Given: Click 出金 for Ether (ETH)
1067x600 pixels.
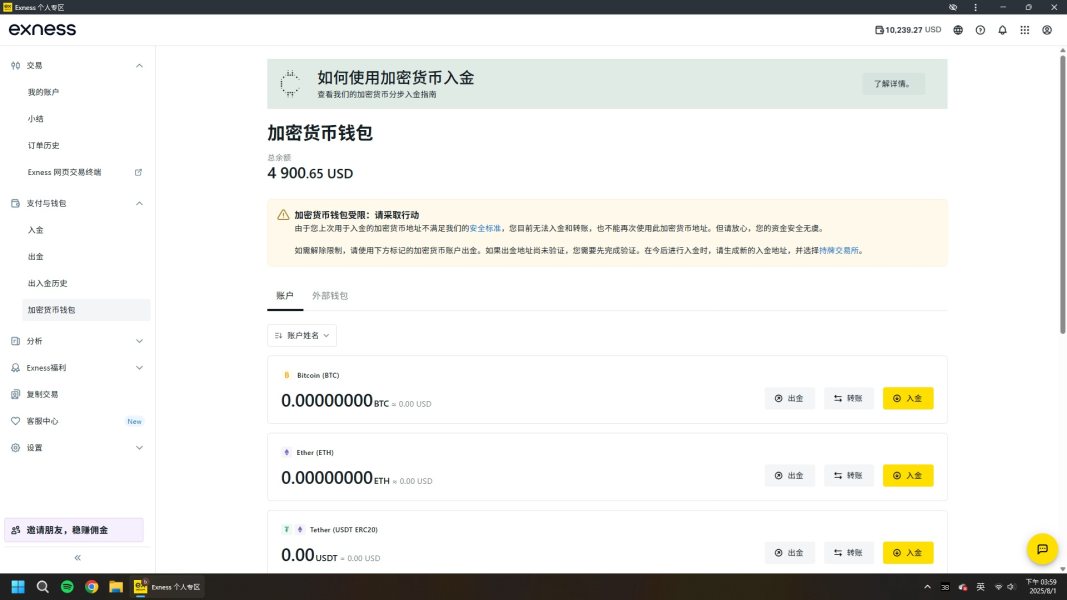Looking at the screenshot, I should click(x=789, y=476).
